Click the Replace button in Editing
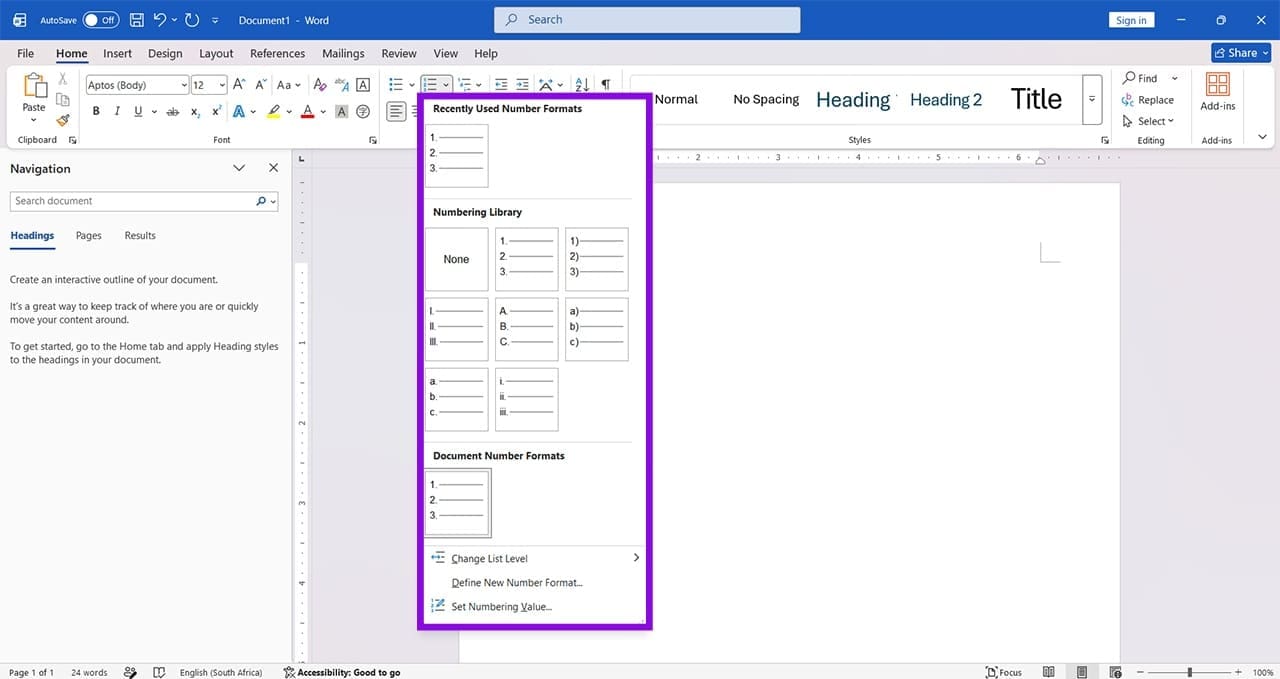 pos(1148,100)
